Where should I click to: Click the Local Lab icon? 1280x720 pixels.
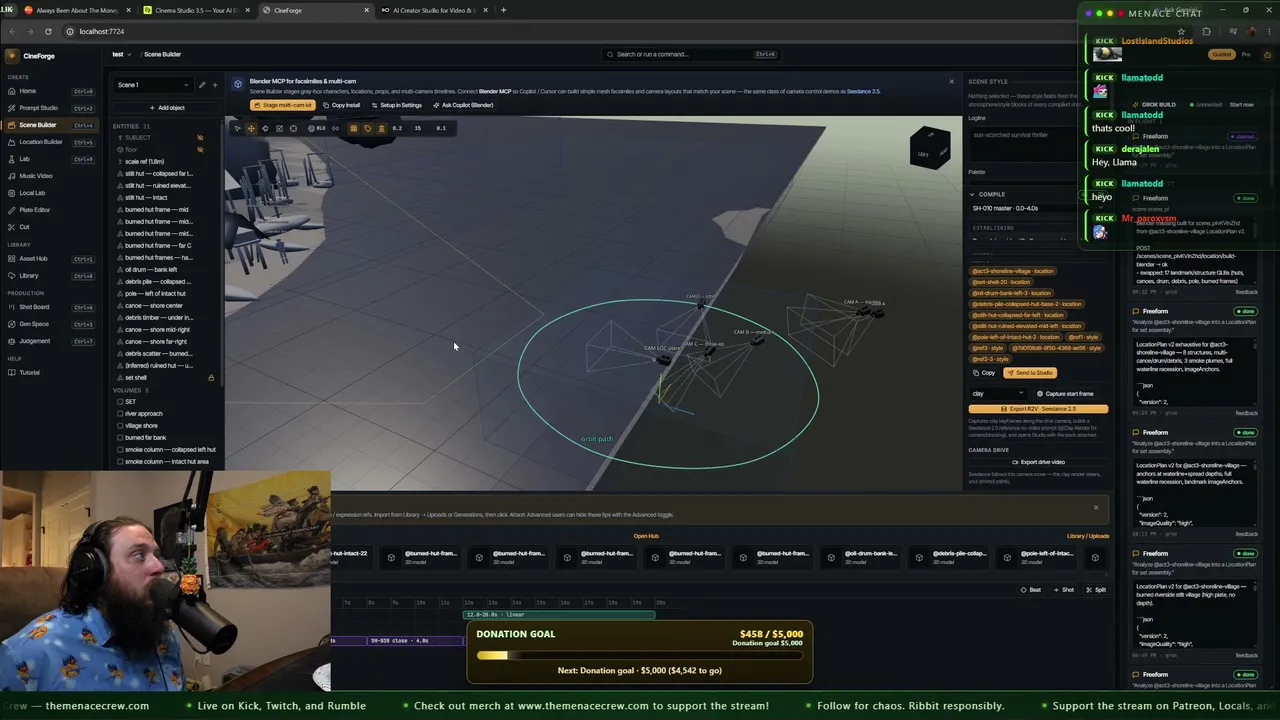coord(12,193)
